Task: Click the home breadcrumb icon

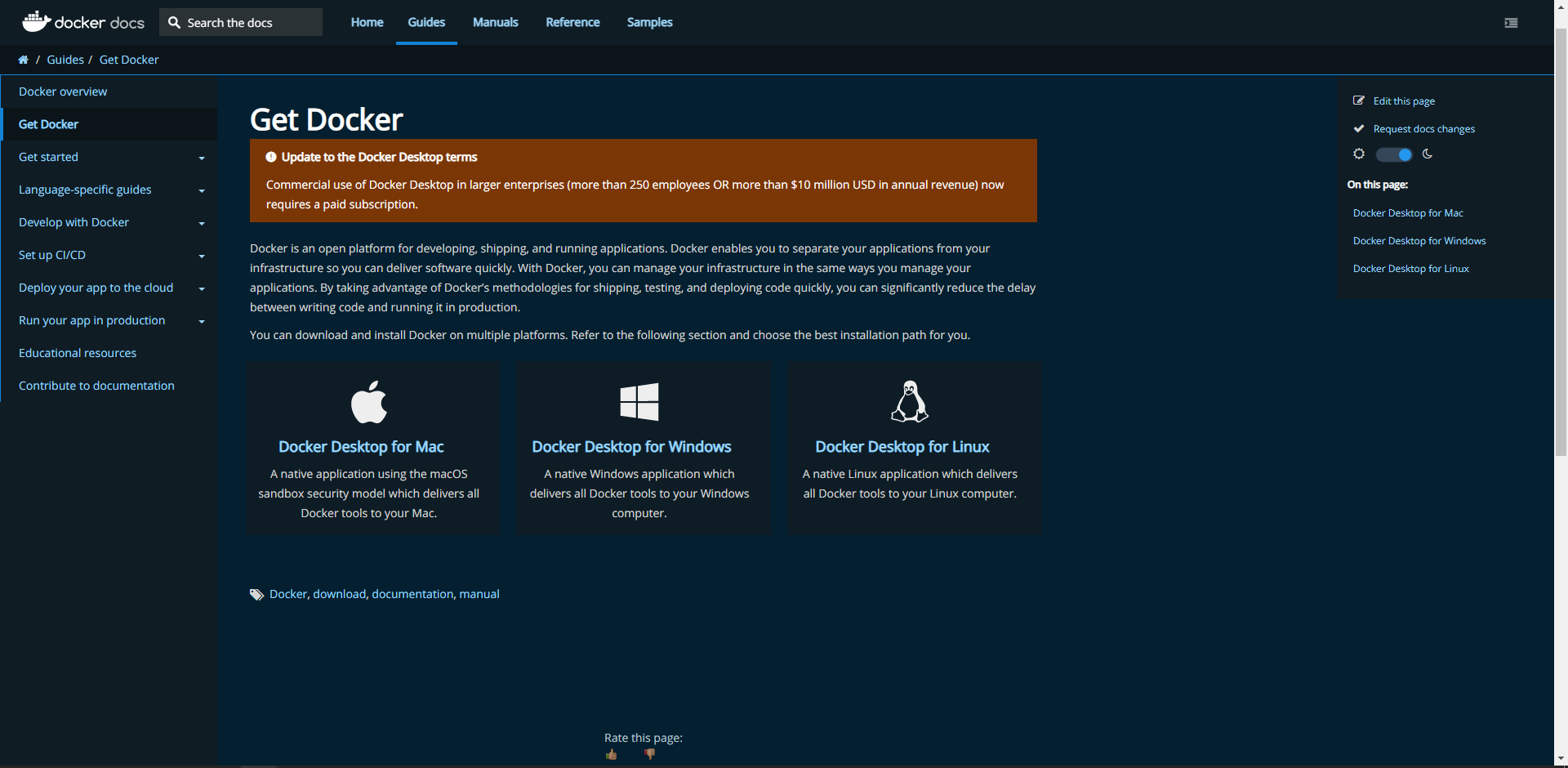Action: pyautogui.click(x=23, y=60)
